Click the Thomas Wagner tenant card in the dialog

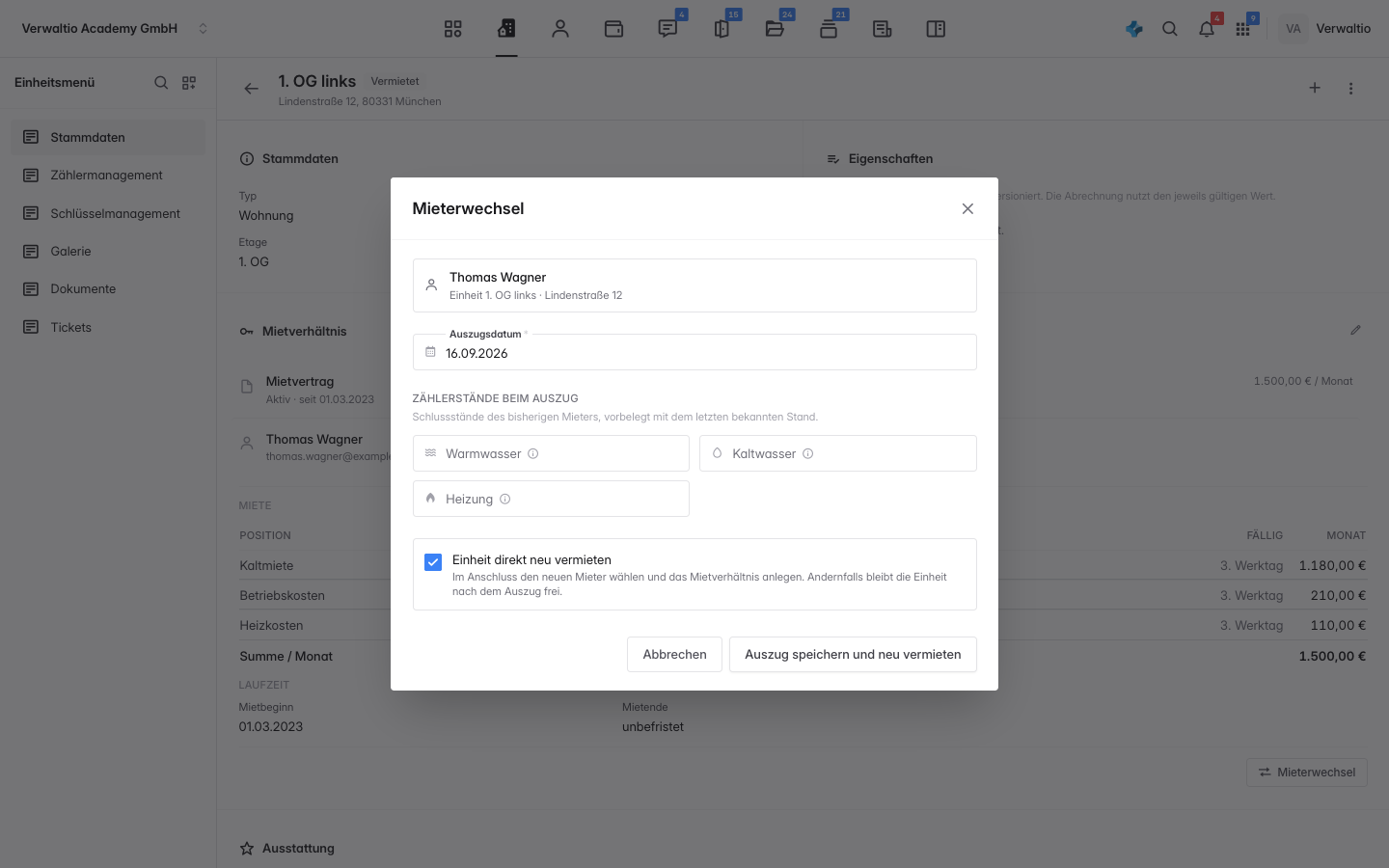tap(694, 285)
